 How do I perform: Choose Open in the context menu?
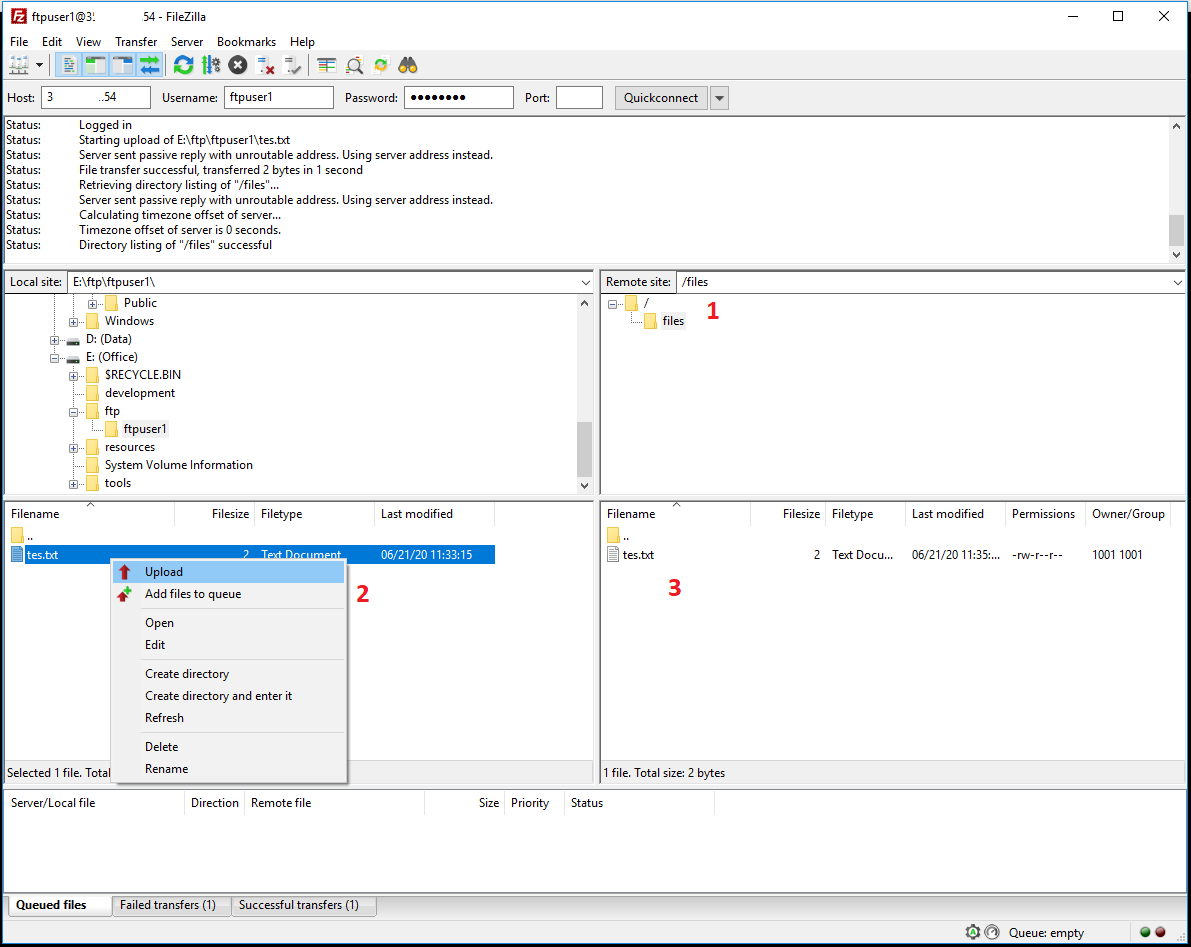pyautogui.click(x=229, y=623)
